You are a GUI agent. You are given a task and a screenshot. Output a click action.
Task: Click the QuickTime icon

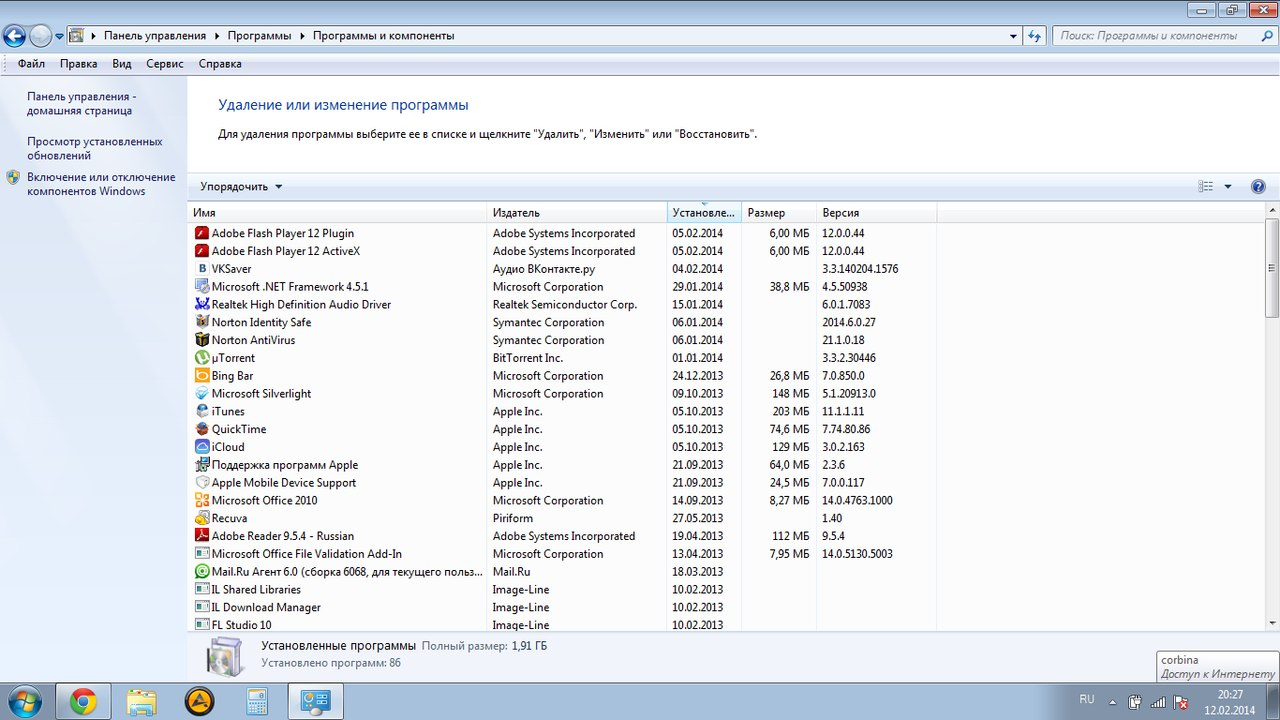click(x=202, y=429)
